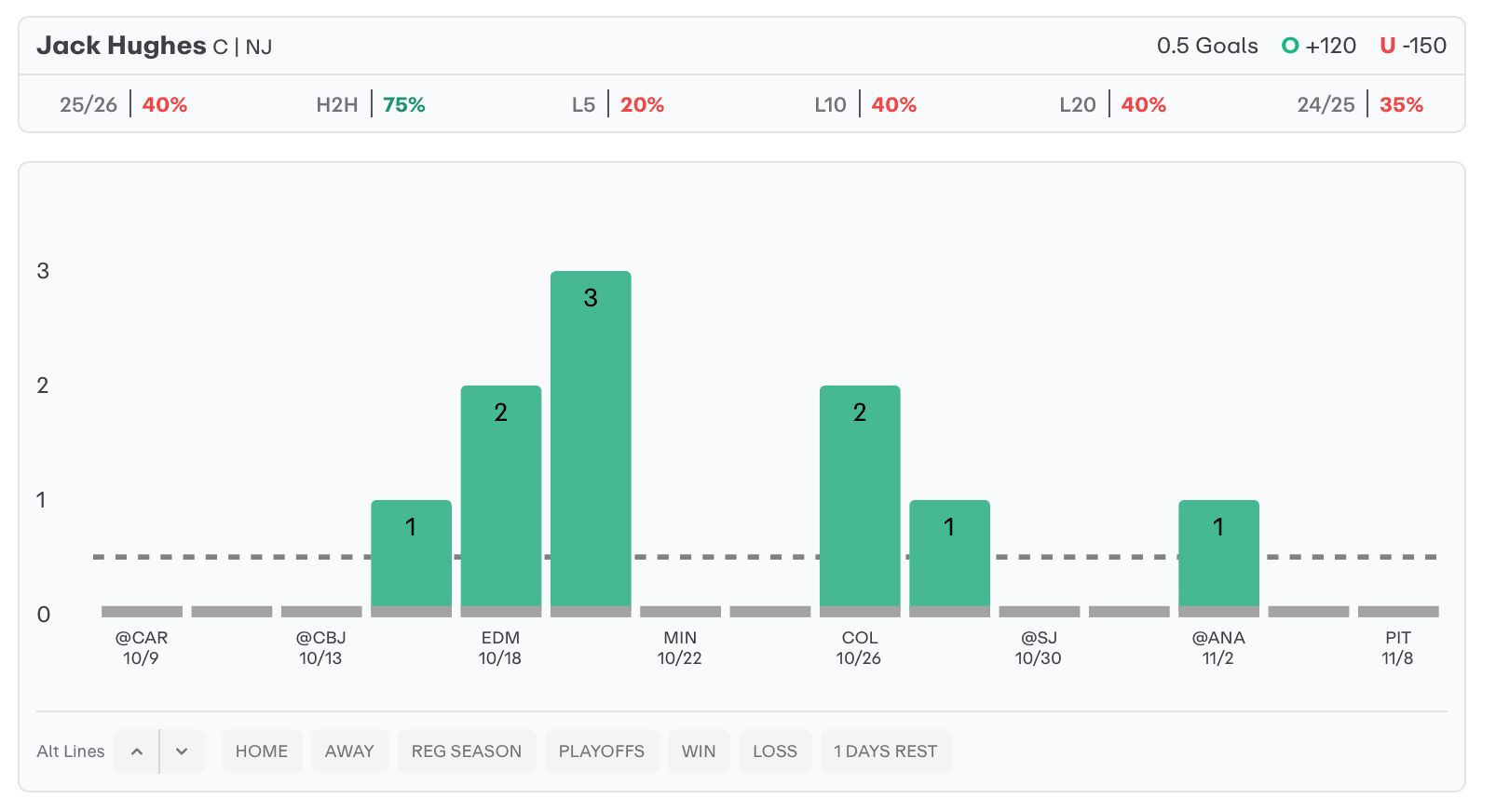Click the Alt Lines up arrow
This screenshot has height=812, width=1496.
pos(137,751)
